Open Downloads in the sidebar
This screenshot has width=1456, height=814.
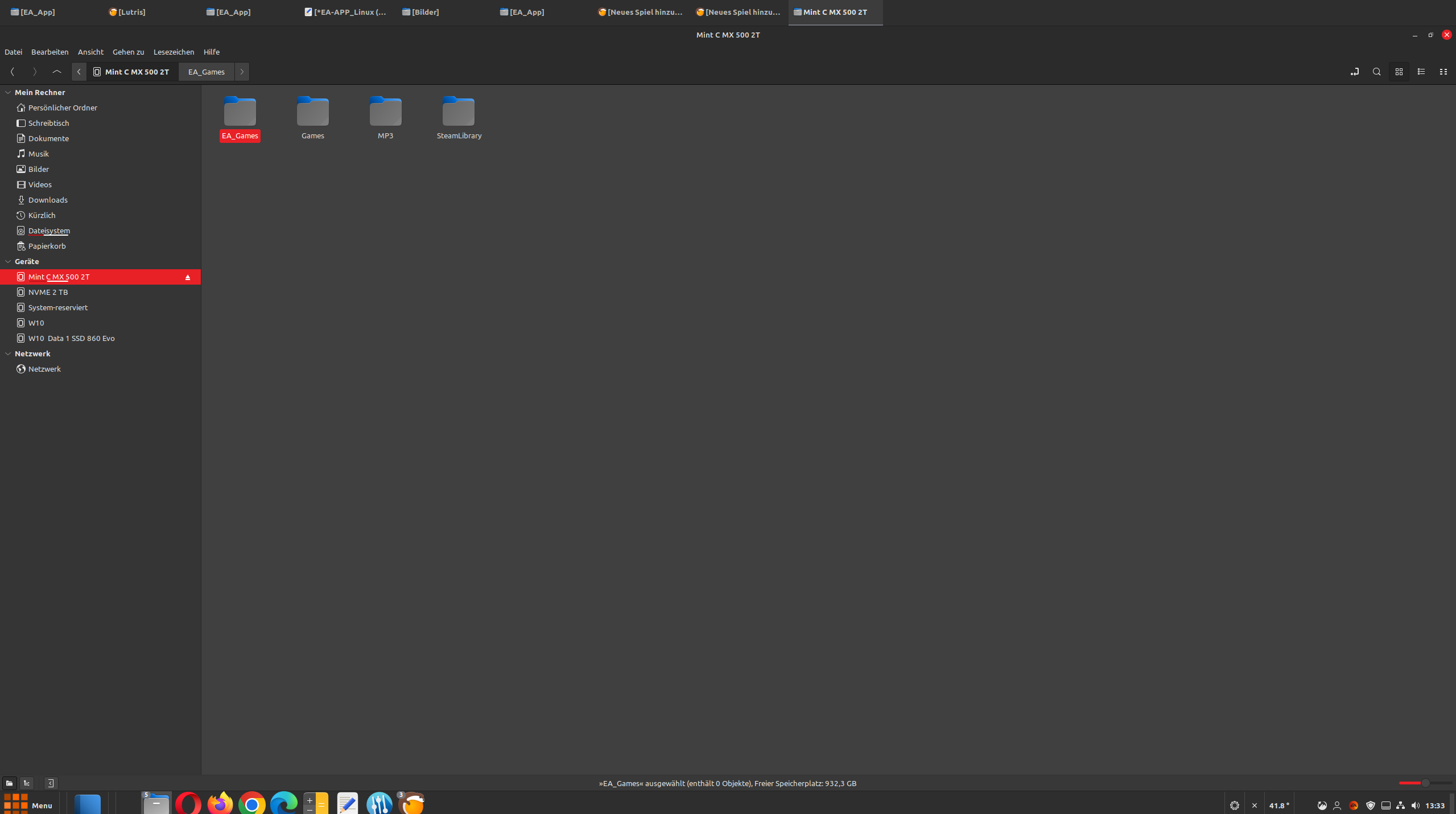click(48, 200)
